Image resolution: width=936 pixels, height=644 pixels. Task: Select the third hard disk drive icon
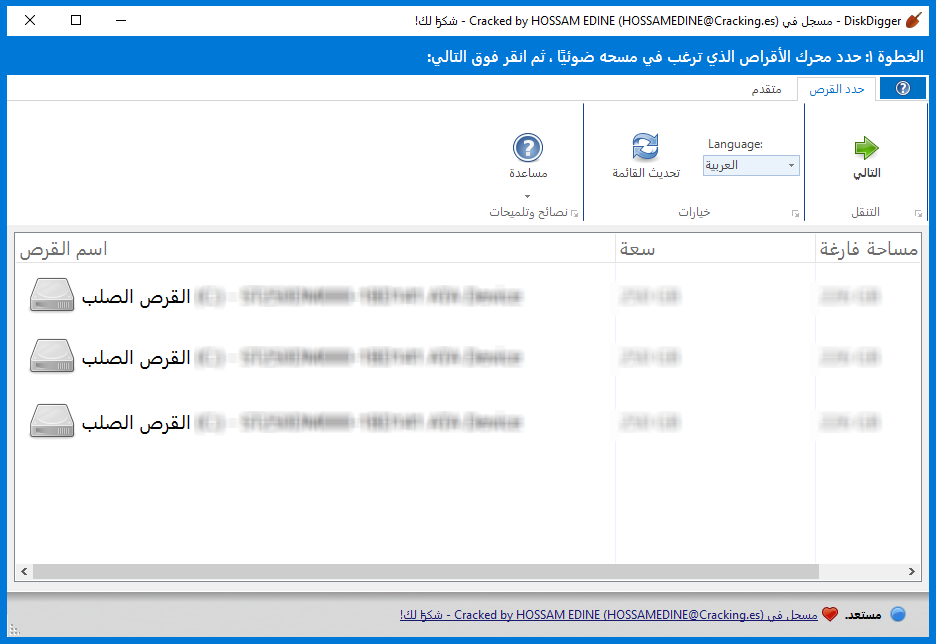point(52,421)
